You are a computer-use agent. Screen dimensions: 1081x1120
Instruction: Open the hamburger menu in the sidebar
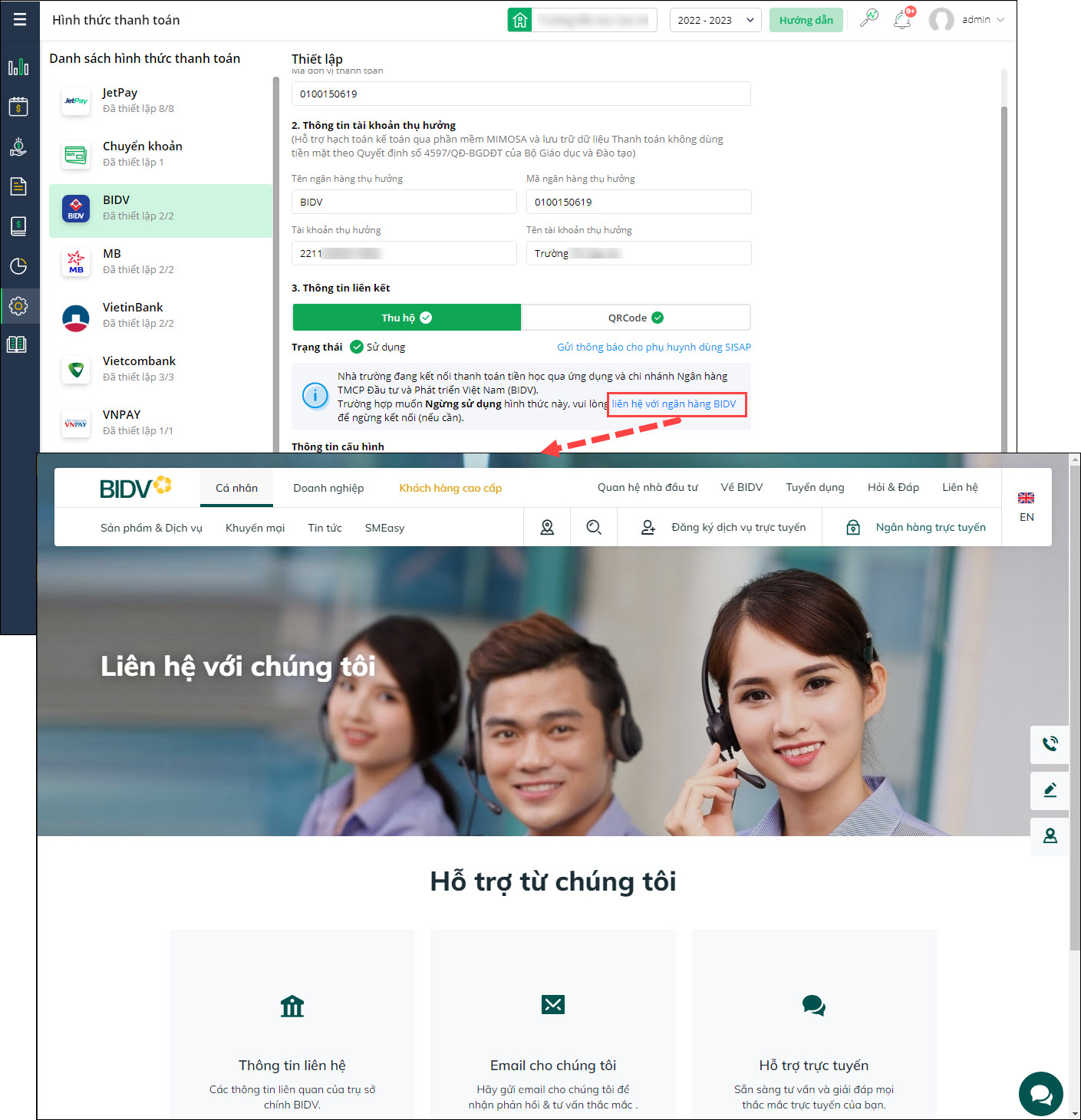[x=20, y=19]
